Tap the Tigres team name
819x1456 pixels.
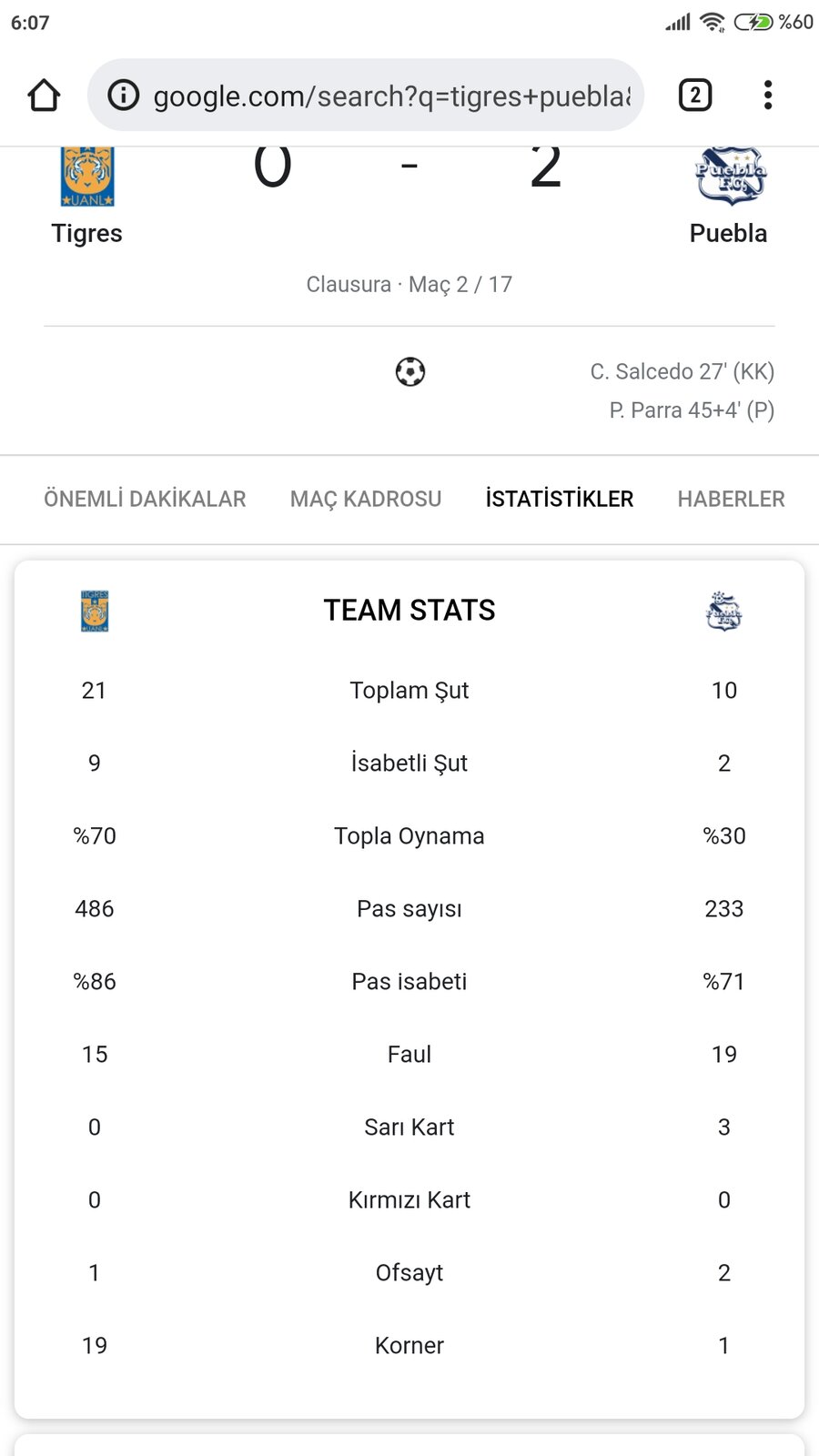point(86,234)
